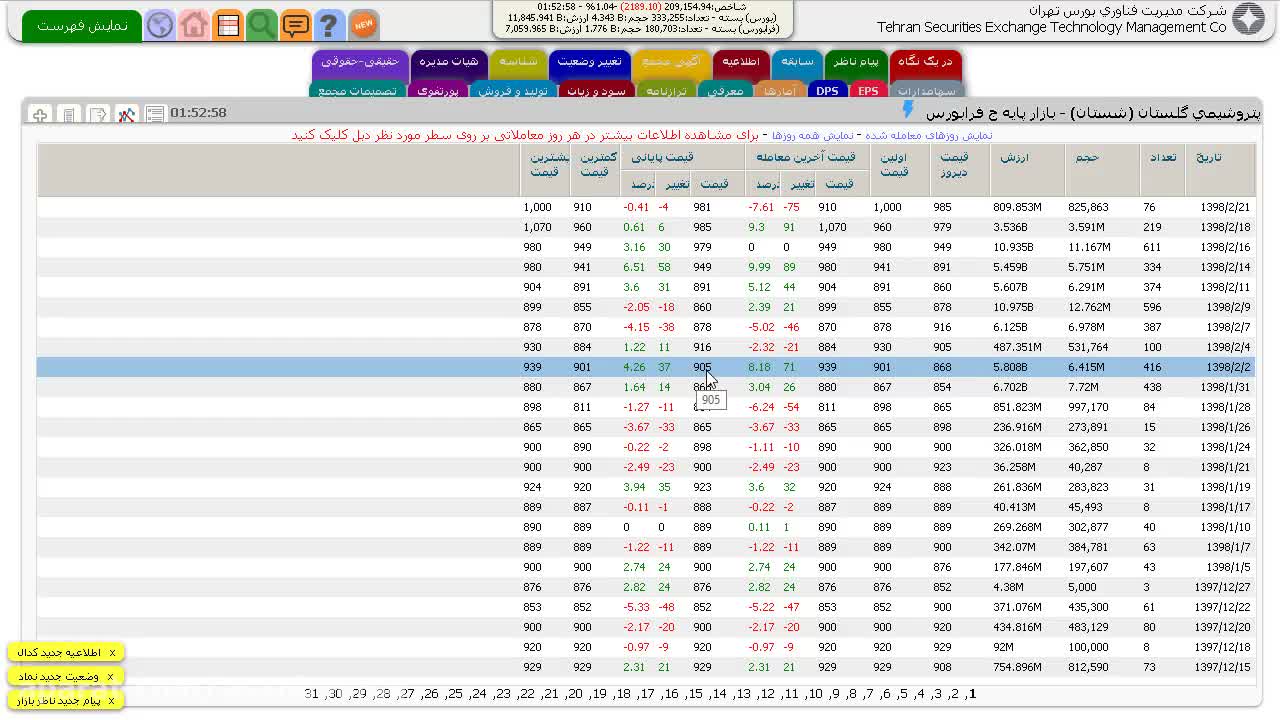Close the 'وضعیت جدید نماد' notification

(112, 677)
